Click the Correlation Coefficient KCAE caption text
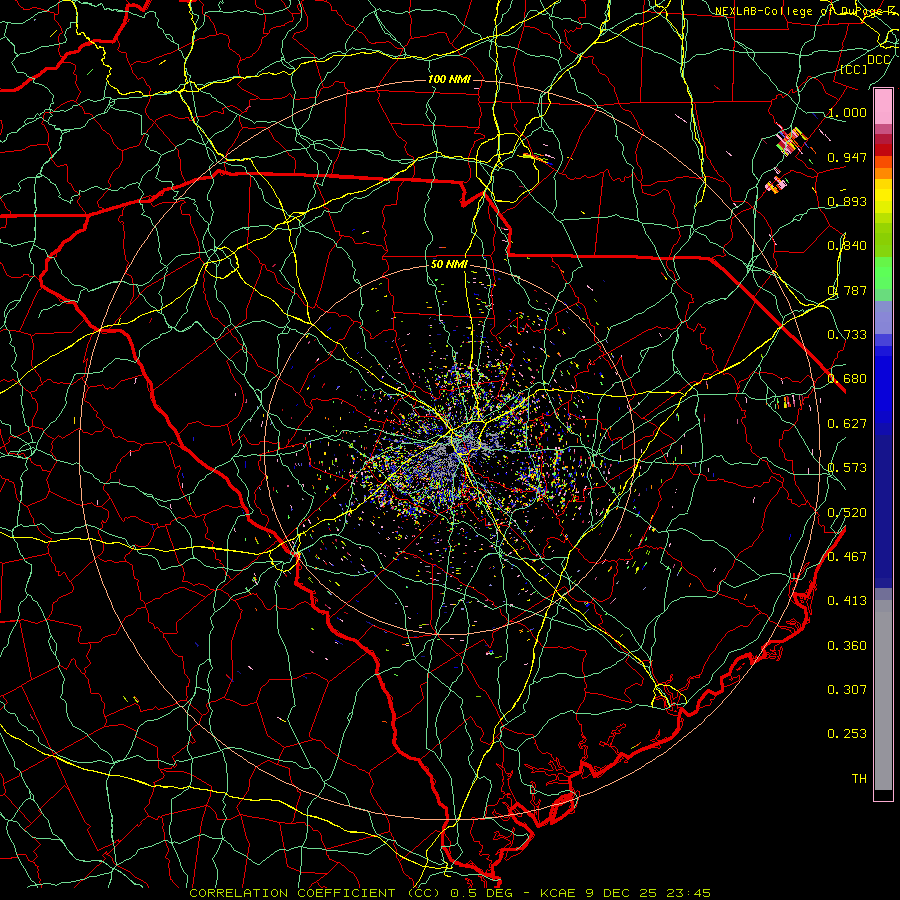The image size is (900, 900). [450, 893]
